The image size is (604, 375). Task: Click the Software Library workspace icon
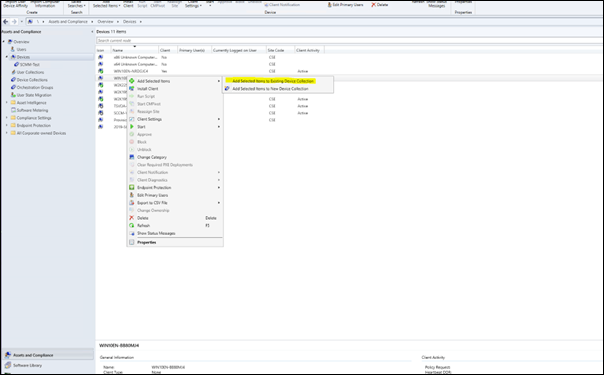click(x=8, y=365)
